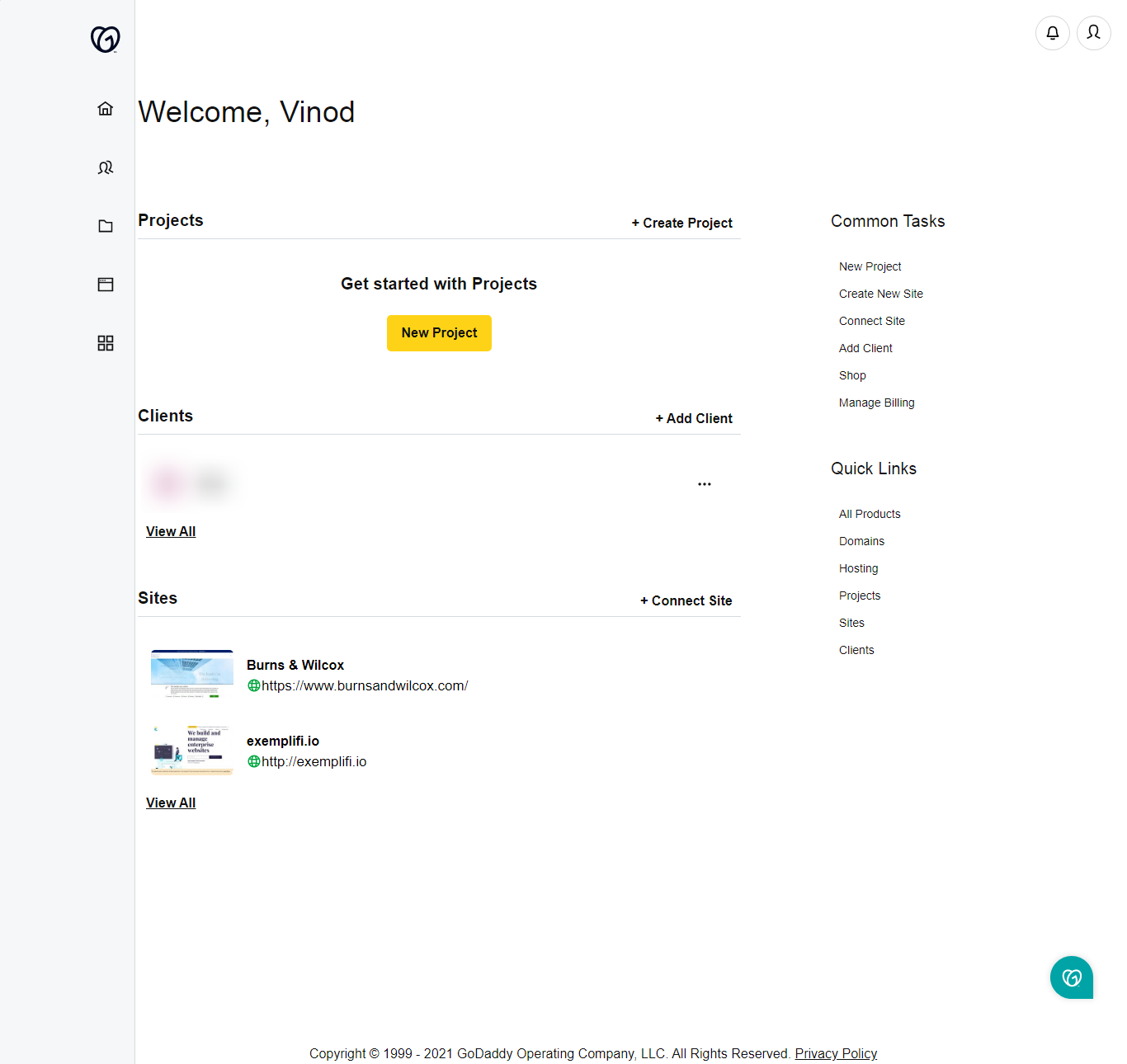This screenshot has width=1127, height=1064.
Task: Open the Clients people icon in sidebar
Action: (106, 167)
